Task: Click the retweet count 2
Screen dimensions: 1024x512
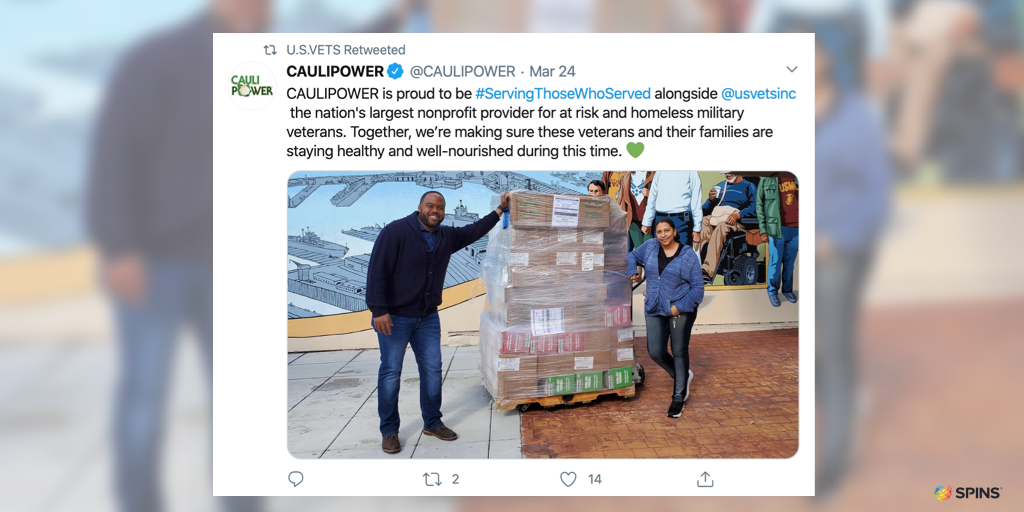Action: (x=455, y=479)
